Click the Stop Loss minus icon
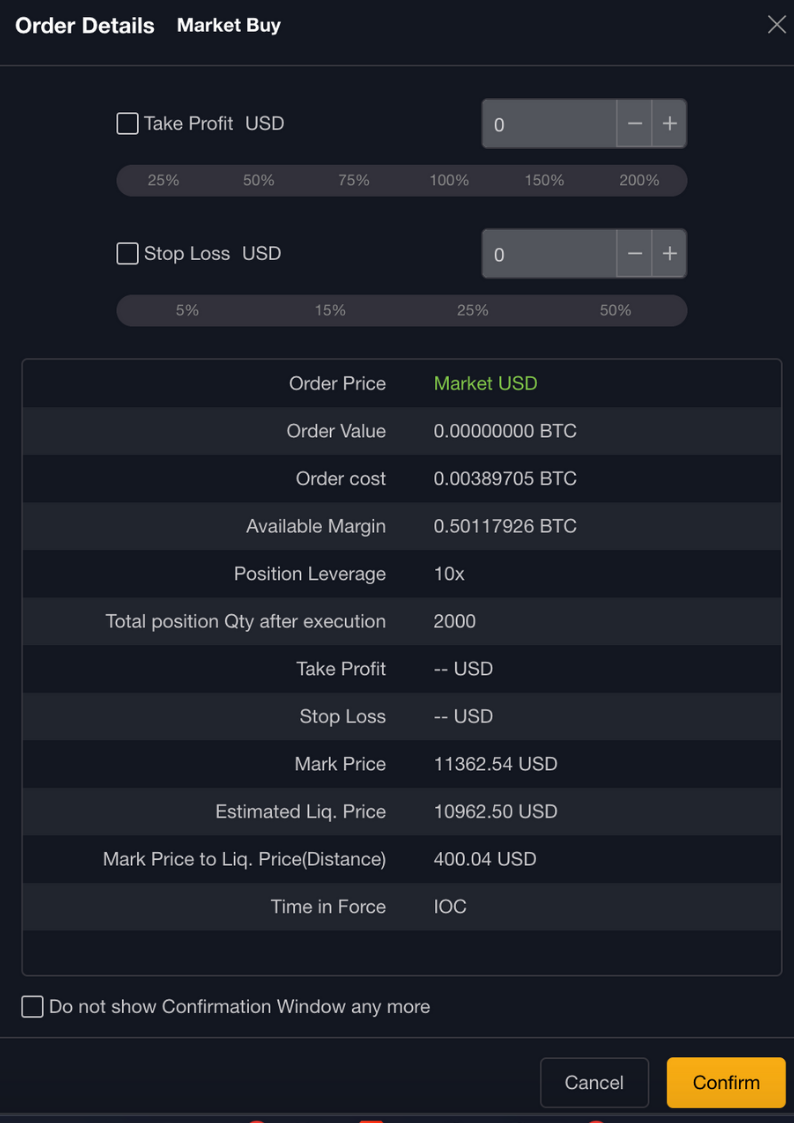Viewport: 794px width, 1123px height. pyautogui.click(x=634, y=254)
